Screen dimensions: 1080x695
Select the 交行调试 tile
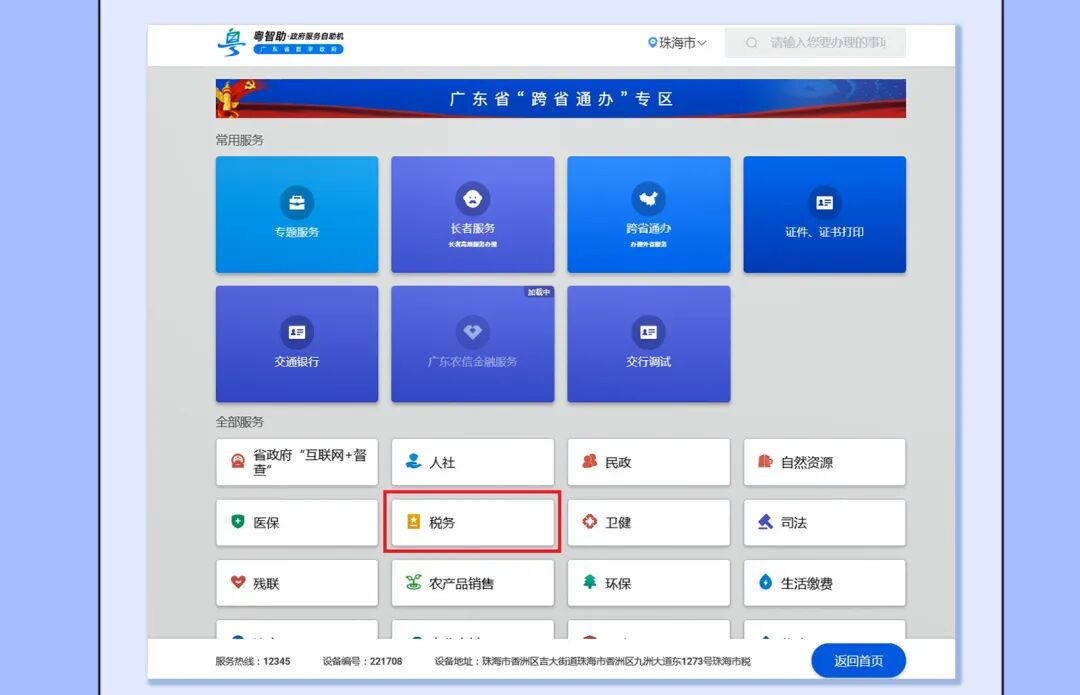point(648,344)
